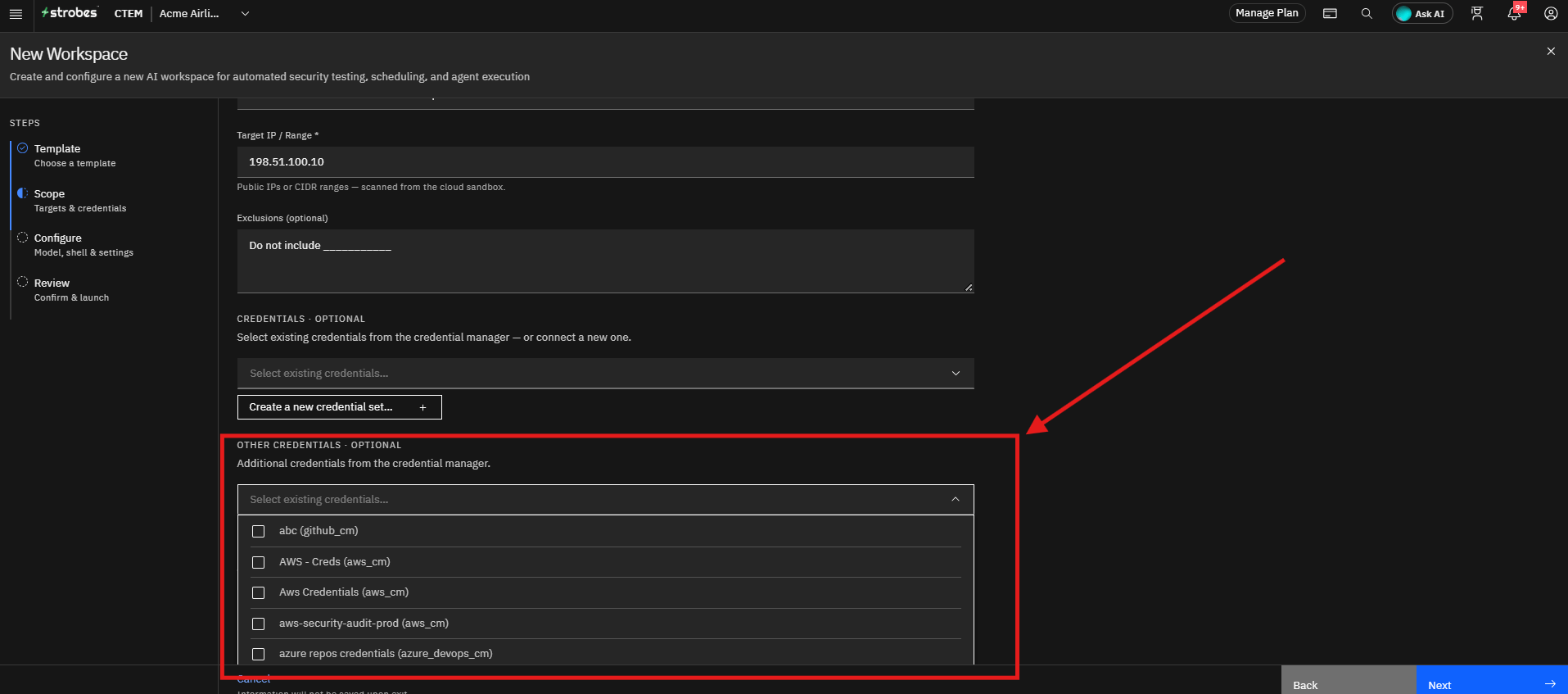Click Create a new credential set
Image resolution: width=1568 pixels, height=694 pixels.
339,407
